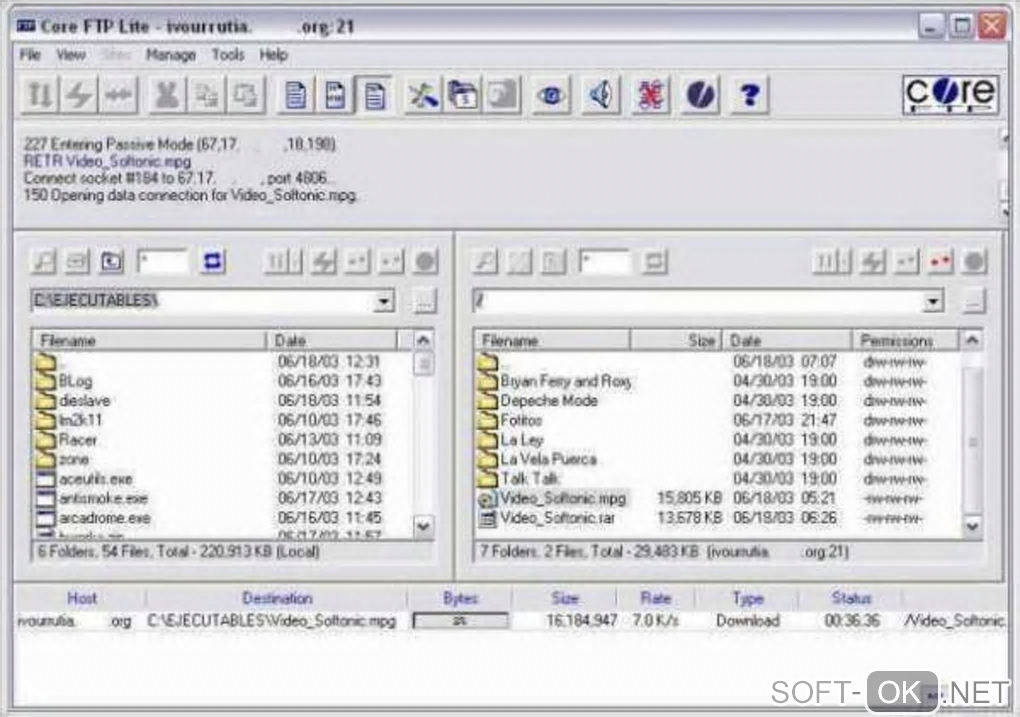Select the La Ley remote folder
This screenshot has height=717, width=1020.
coord(521,440)
